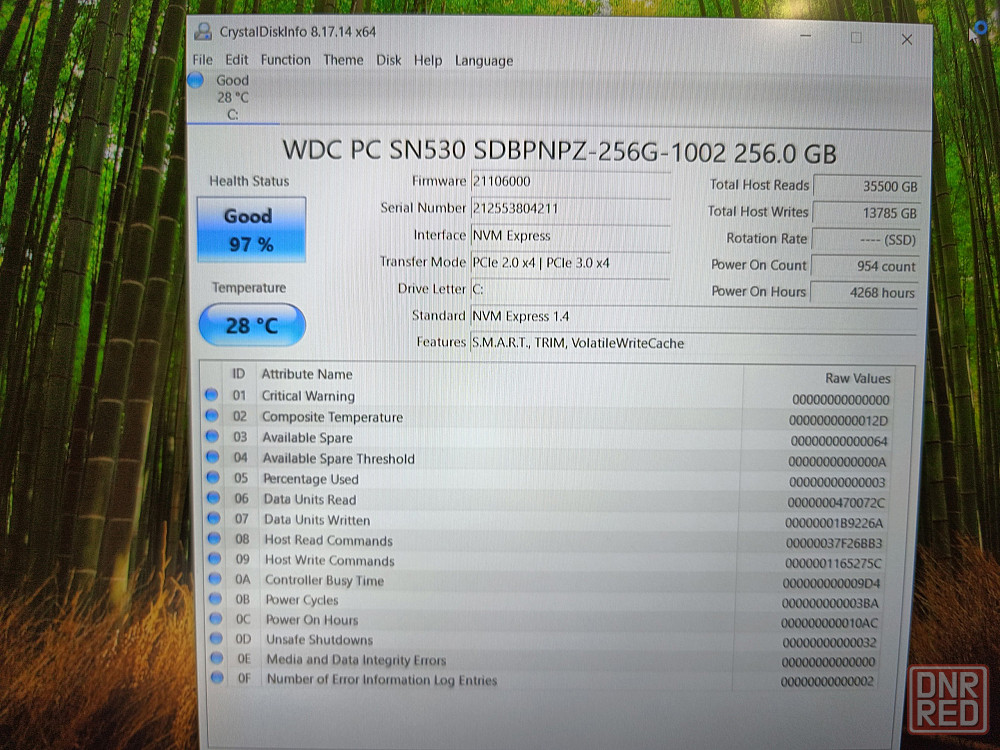Open the Language menu
The height and width of the screenshot is (750, 1000).
[484, 61]
